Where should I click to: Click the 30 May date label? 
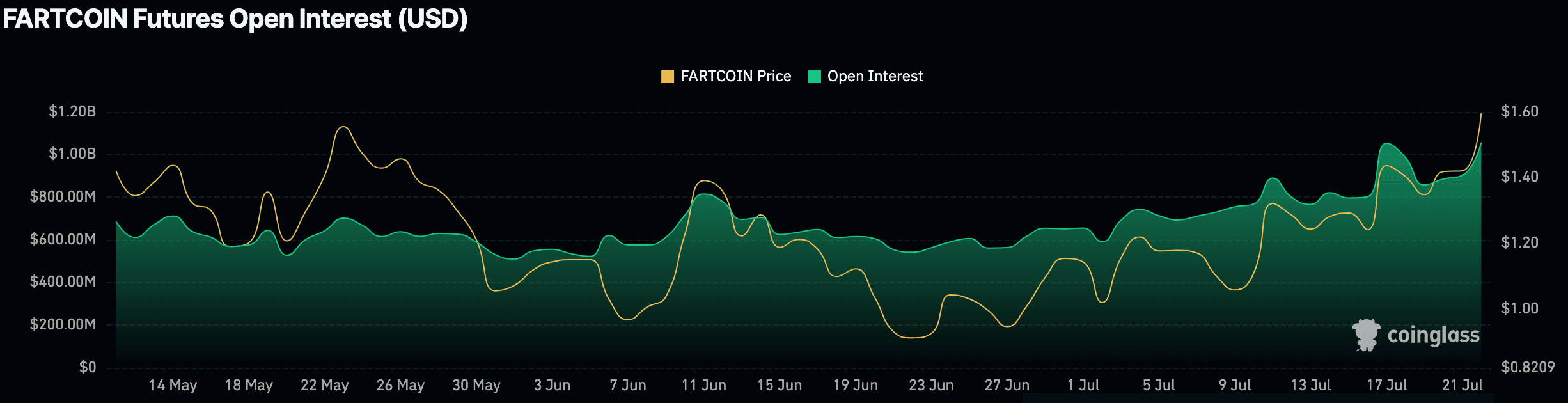pyautogui.click(x=476, y=385)
